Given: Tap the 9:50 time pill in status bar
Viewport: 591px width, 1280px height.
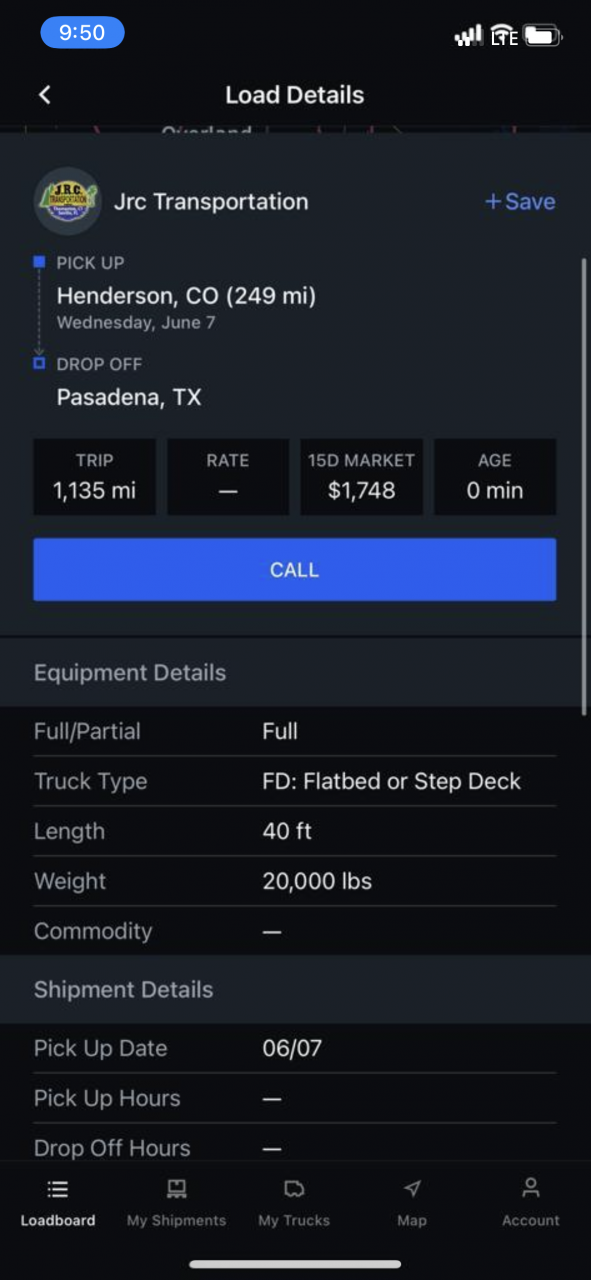Looking at the screenshot, I should tap(82, 33).
